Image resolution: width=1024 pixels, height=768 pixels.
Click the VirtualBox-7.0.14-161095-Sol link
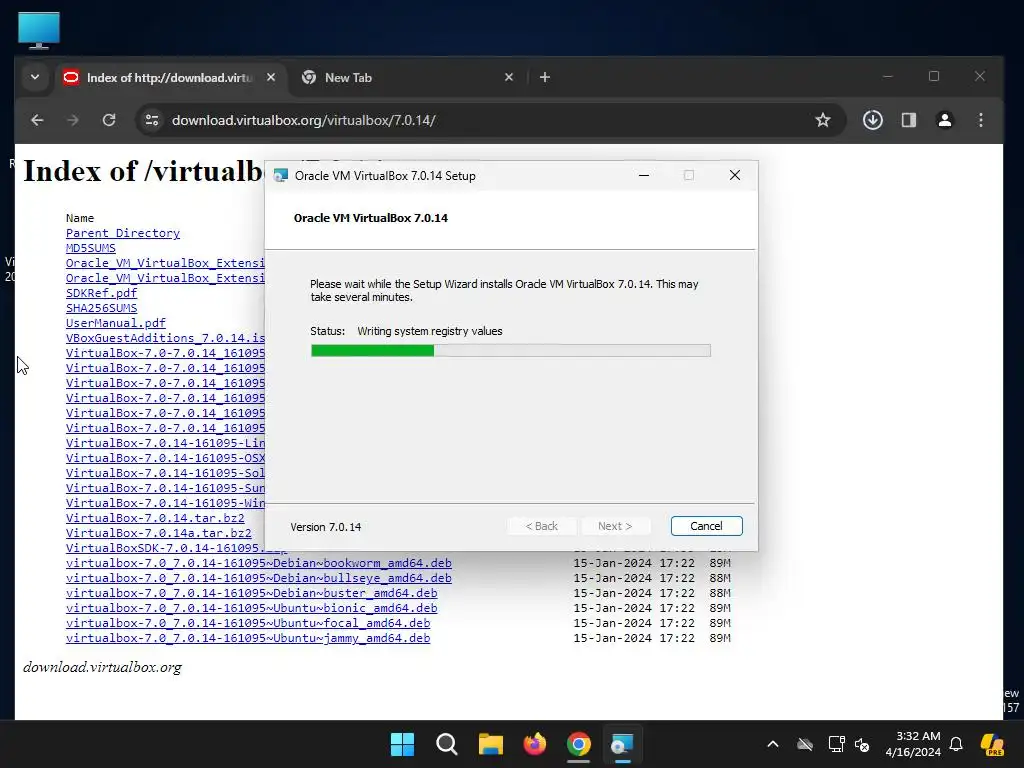(x=165, y=473)
